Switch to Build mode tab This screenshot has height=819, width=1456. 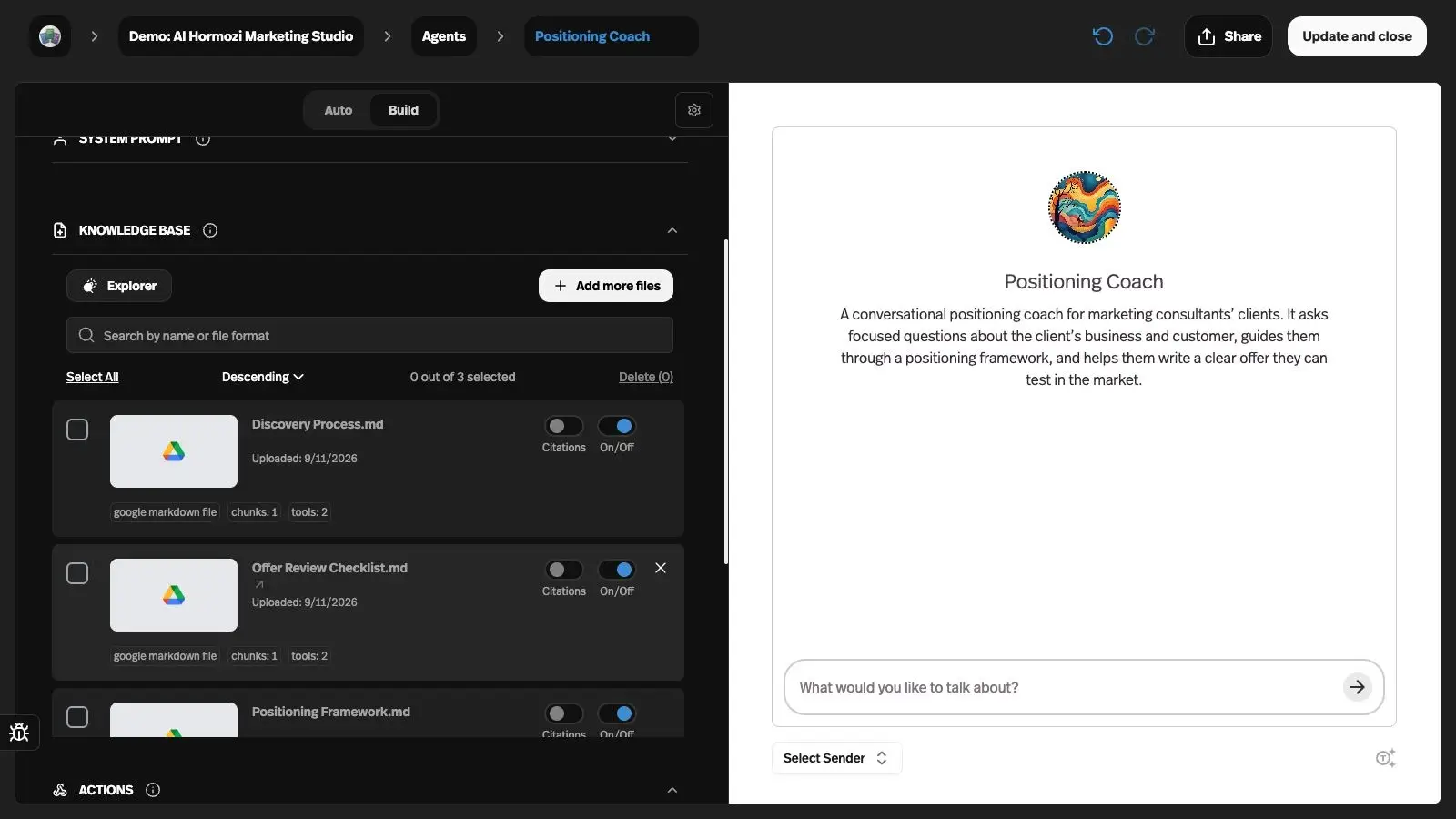point(403,110)
